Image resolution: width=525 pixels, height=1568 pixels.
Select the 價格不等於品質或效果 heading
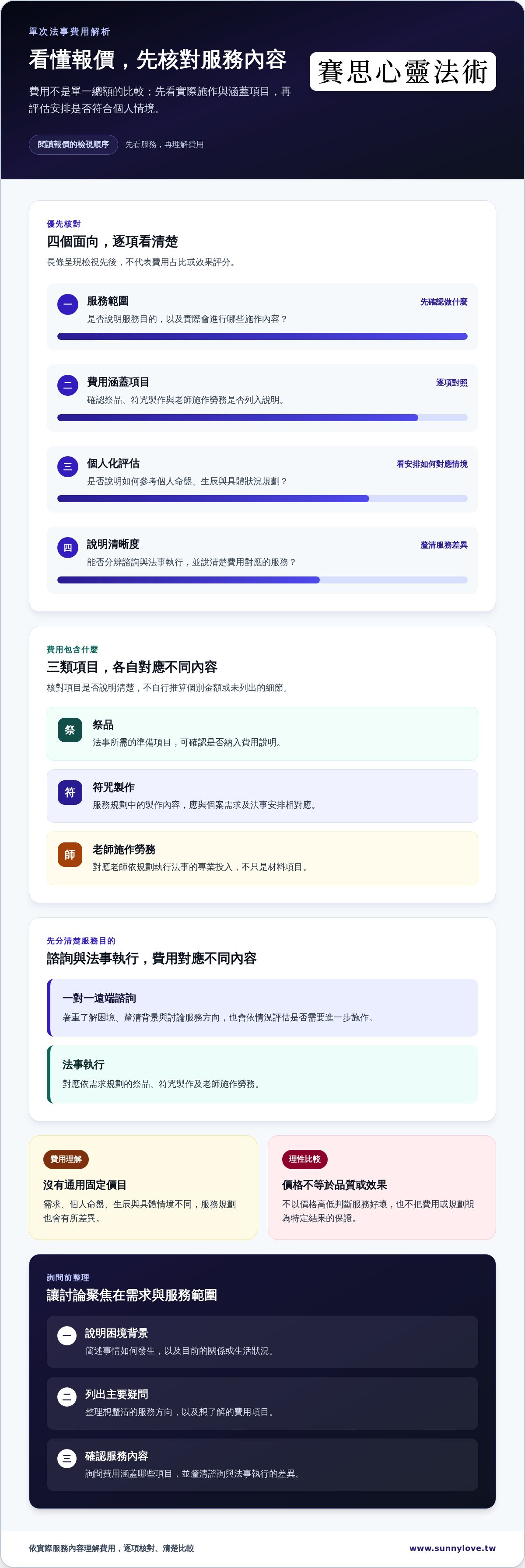pyautogui.click(x=334, y=1184)
